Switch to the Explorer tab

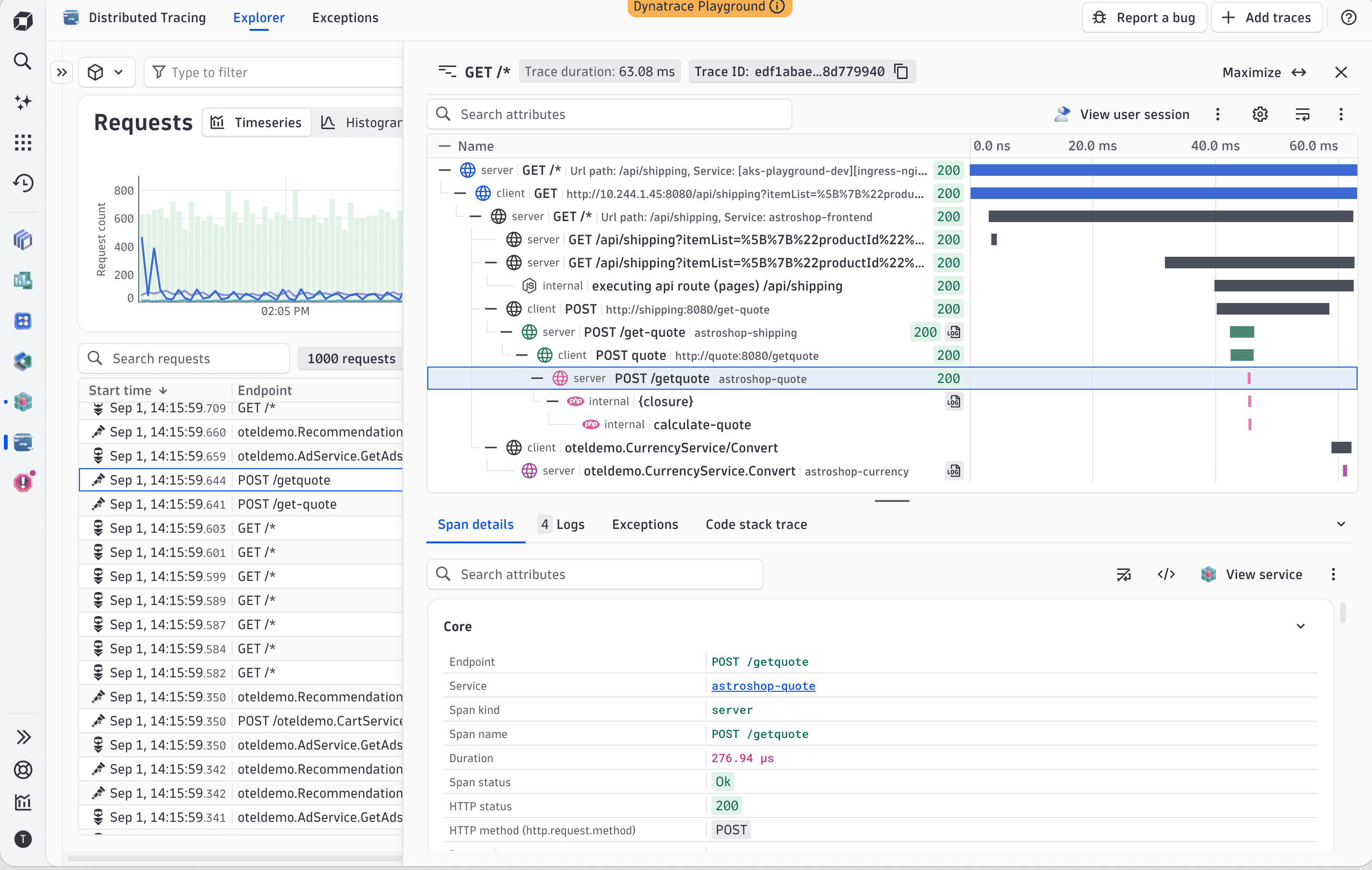[x=259, y=18]
